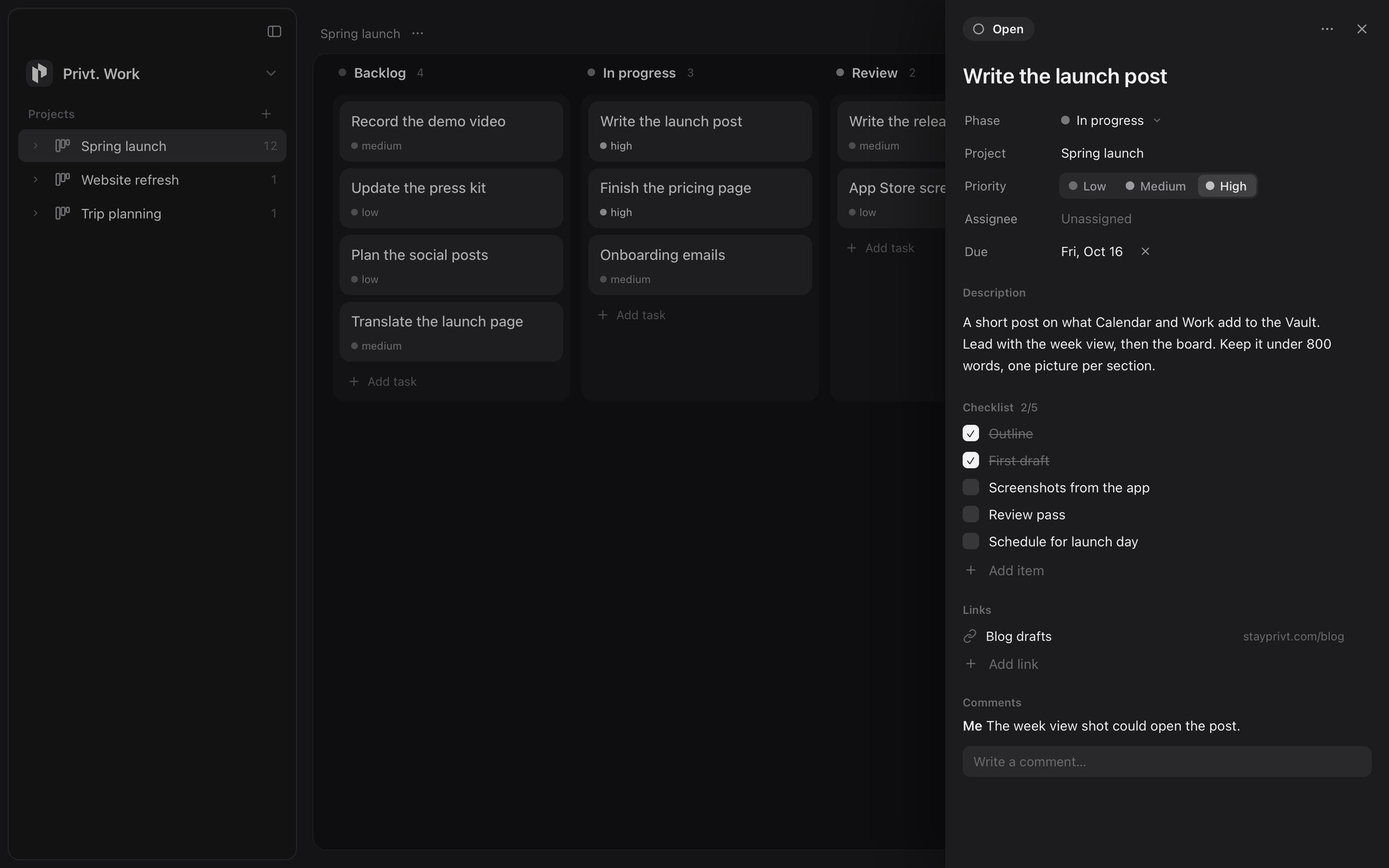This screenshot has width=1389, height=868.
Task: Open the Onboarding emails card
Action: (700, 265)
